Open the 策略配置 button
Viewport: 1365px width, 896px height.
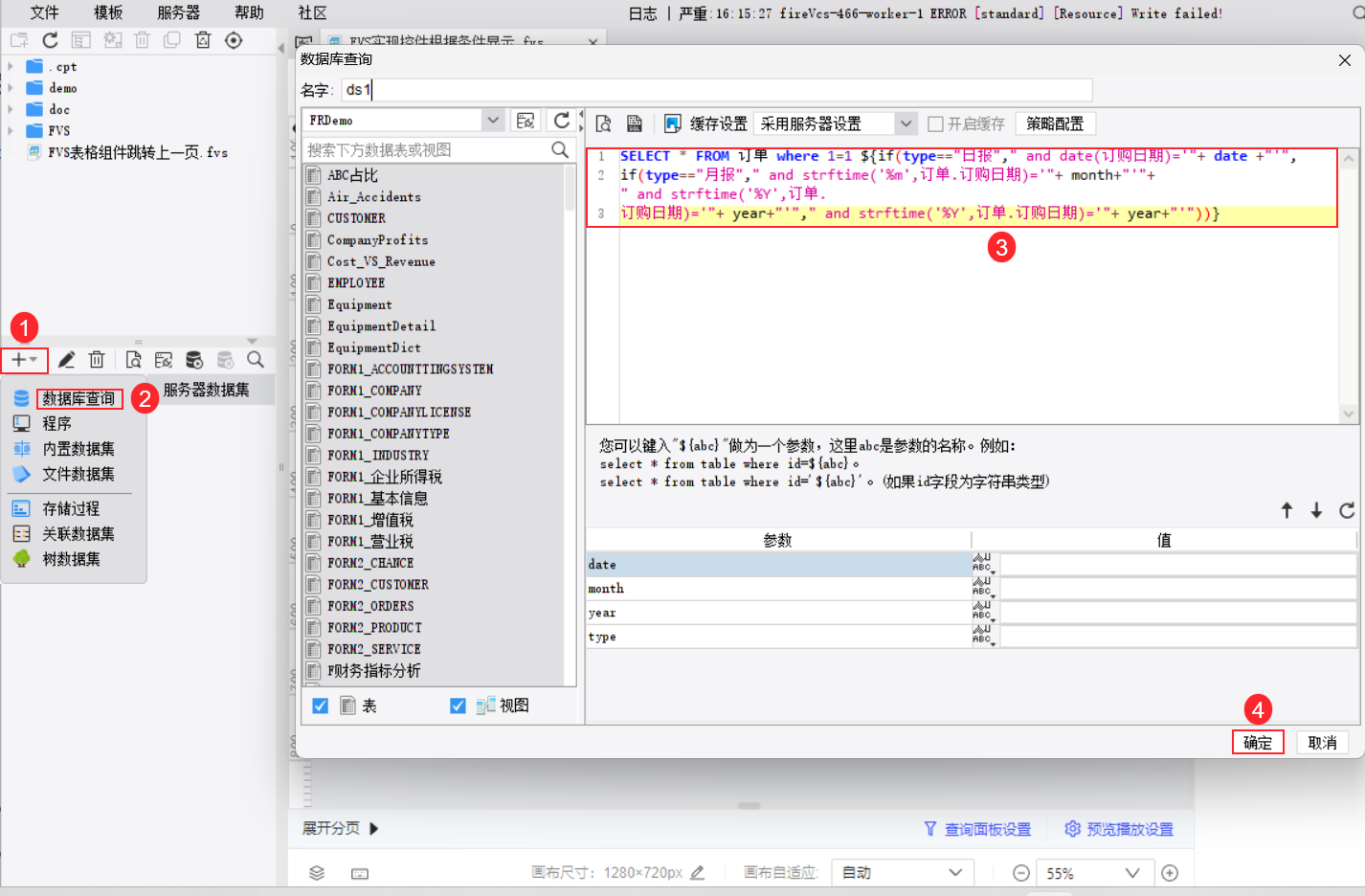tap(1055, 123)
